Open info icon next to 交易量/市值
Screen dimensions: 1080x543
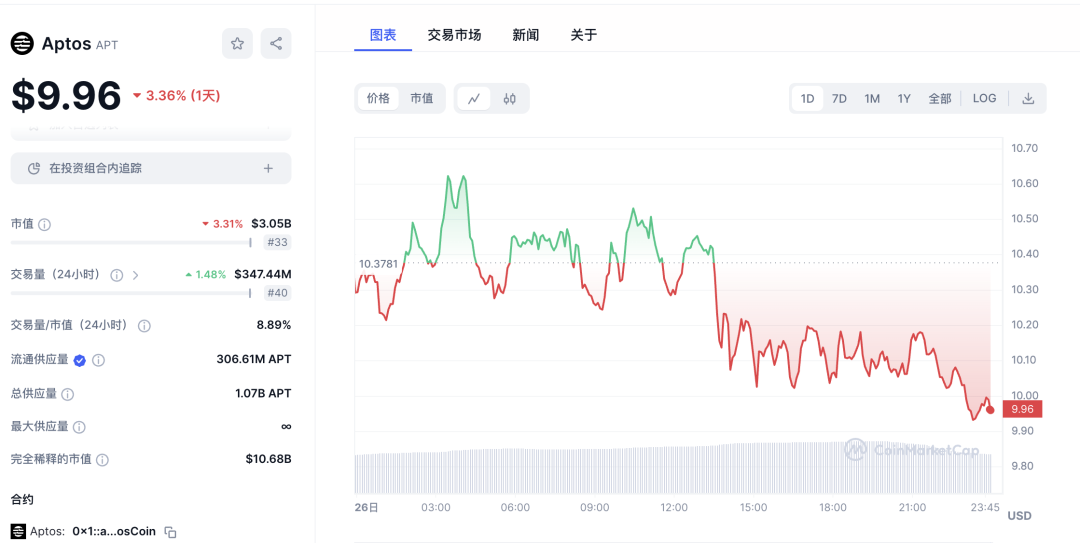(144, 326)
